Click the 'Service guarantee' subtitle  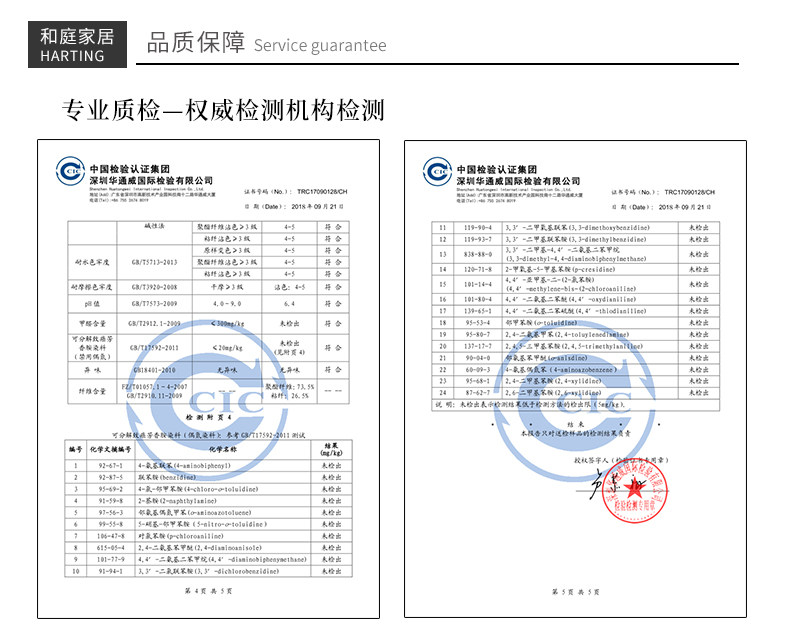(x=320, y=45)
